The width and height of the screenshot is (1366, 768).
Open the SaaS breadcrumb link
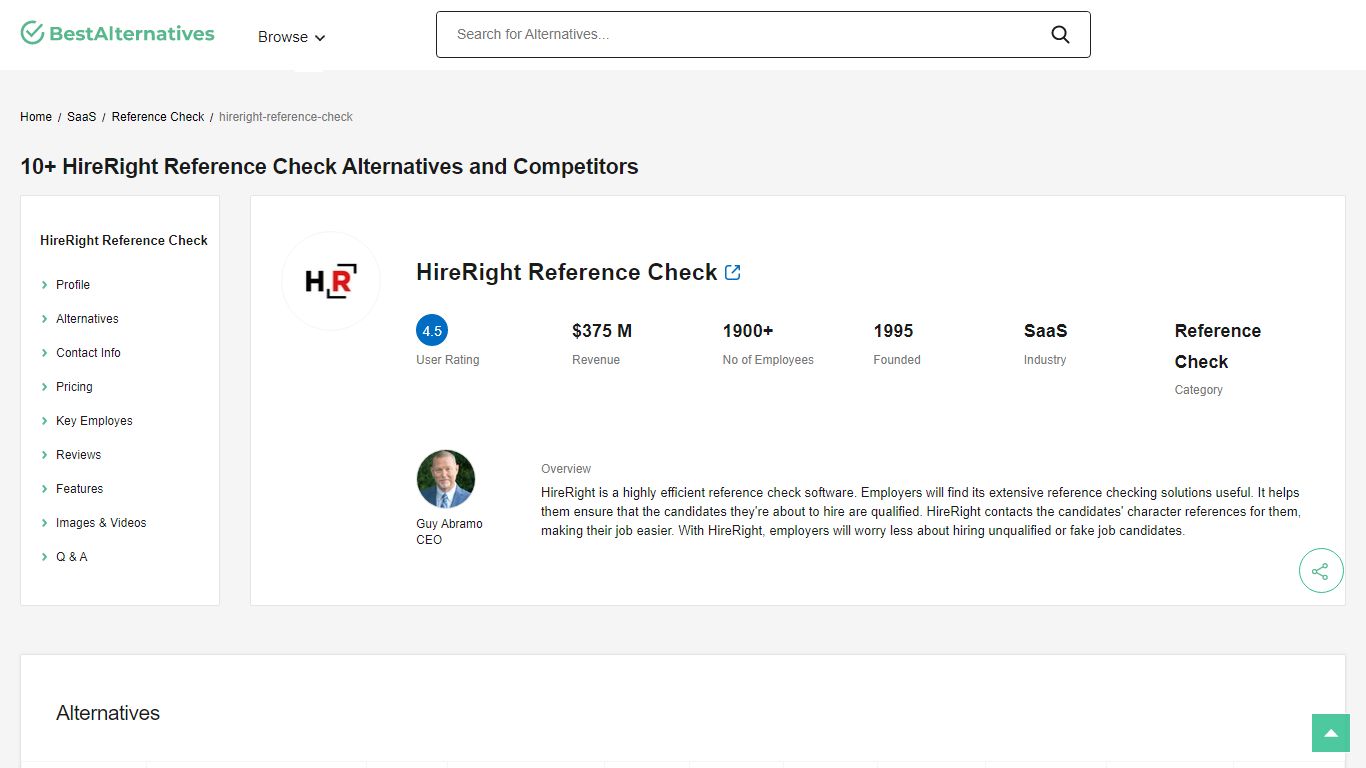pos(82,117)
